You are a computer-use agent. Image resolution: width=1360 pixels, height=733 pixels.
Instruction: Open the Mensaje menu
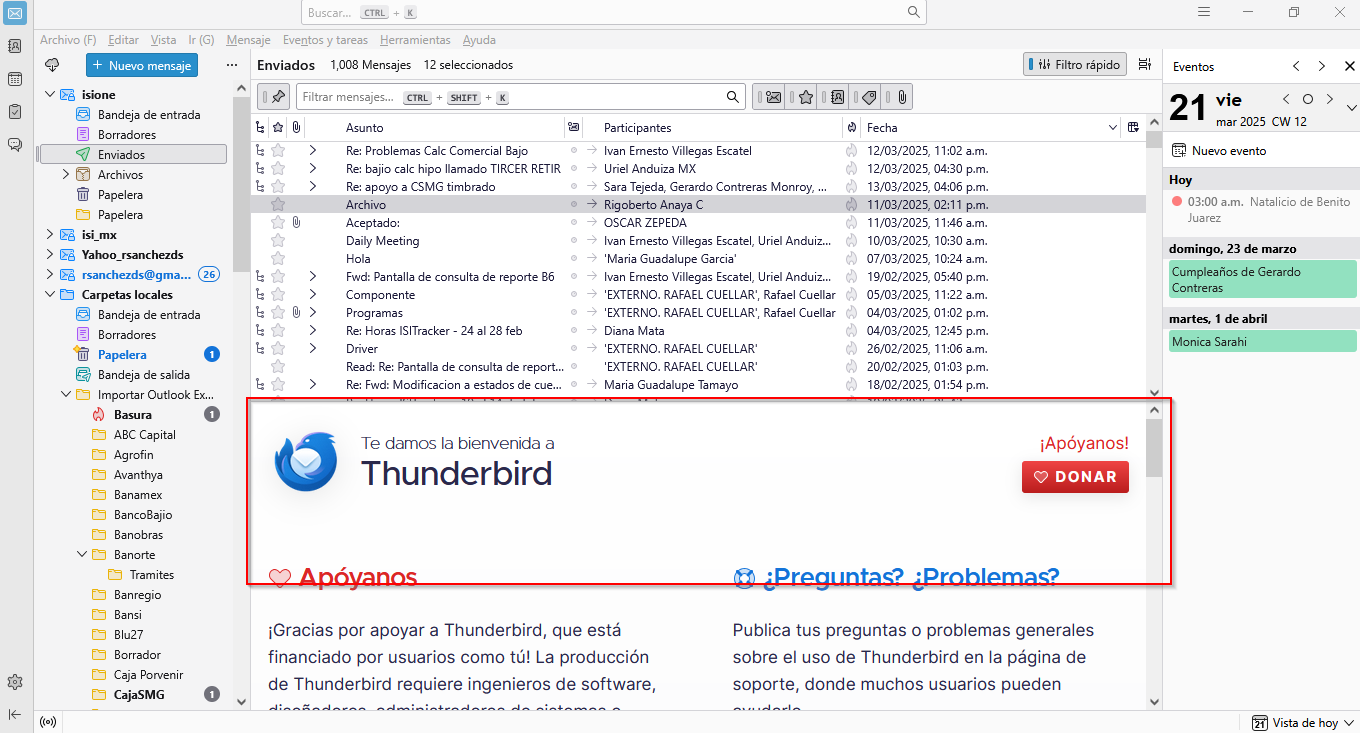pyautogui.click(x=248, y=40)
